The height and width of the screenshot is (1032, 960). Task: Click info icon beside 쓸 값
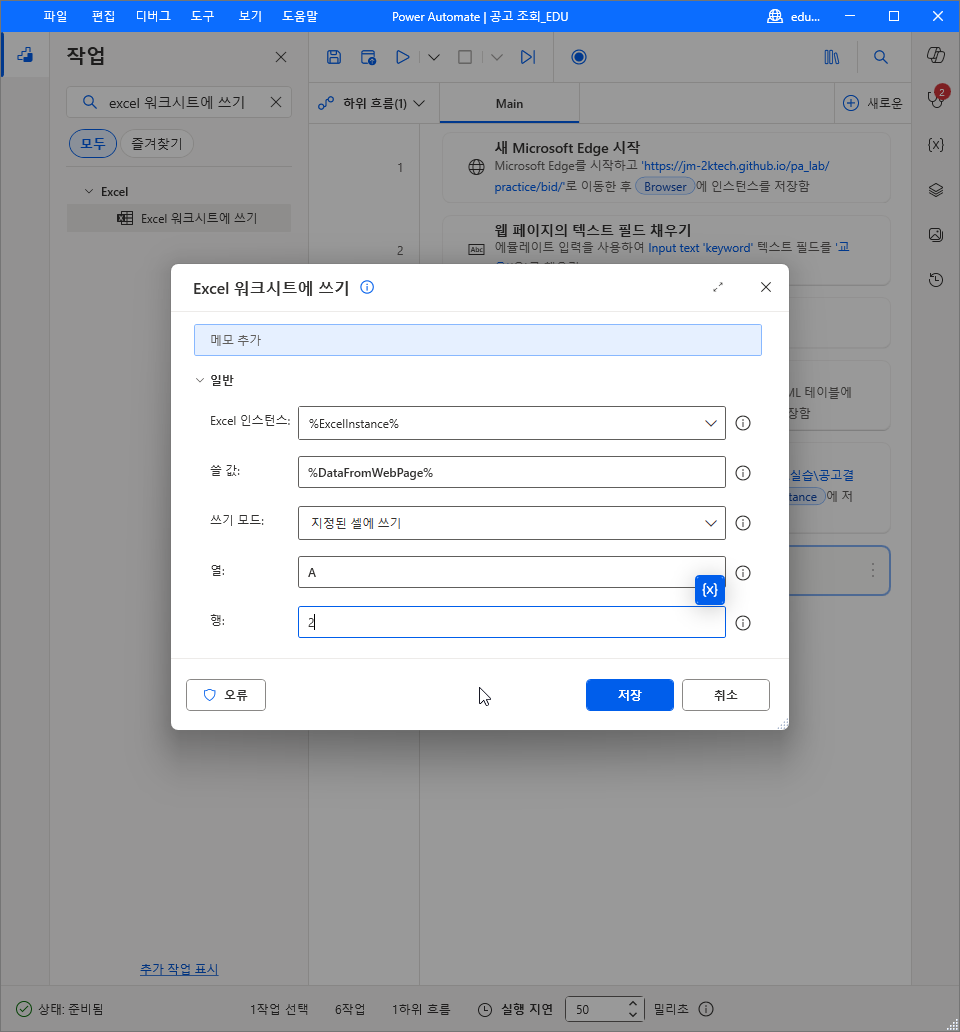pos(743,473)
